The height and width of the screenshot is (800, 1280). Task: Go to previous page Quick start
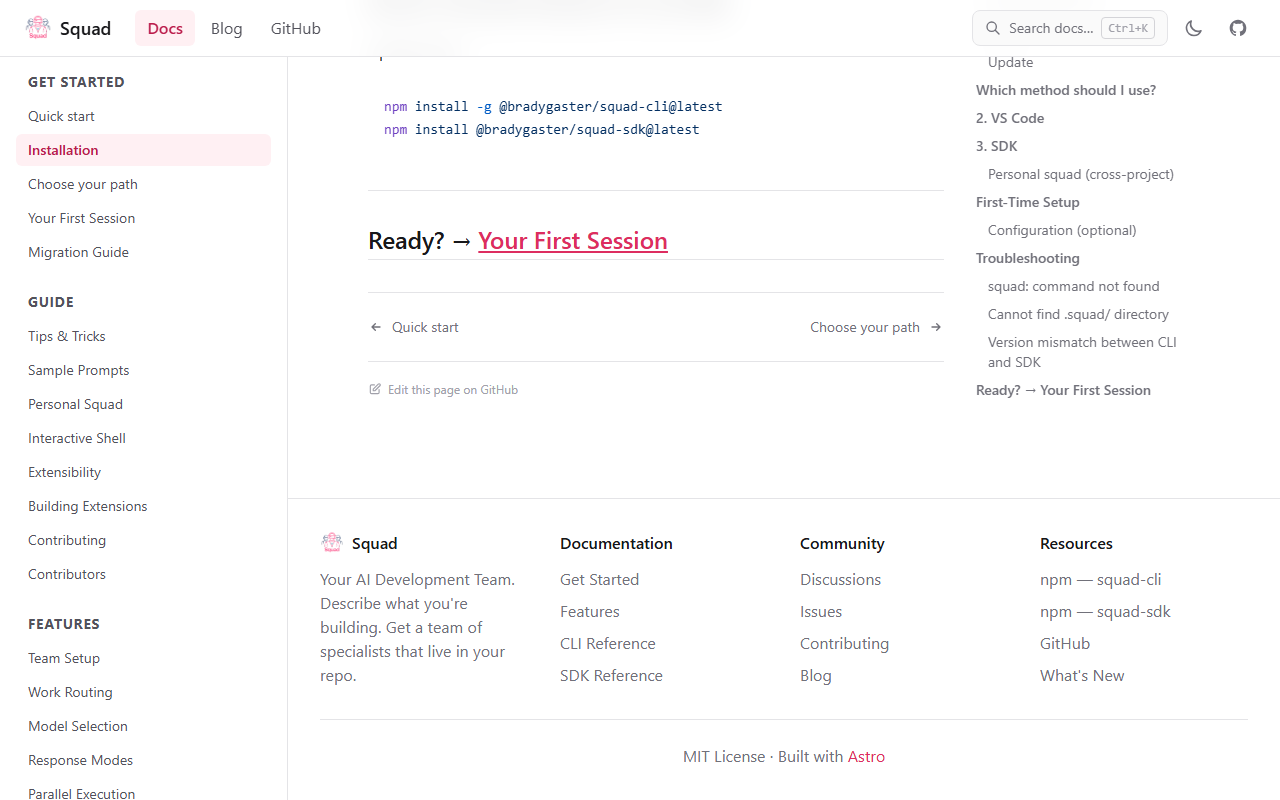[414, 327]
